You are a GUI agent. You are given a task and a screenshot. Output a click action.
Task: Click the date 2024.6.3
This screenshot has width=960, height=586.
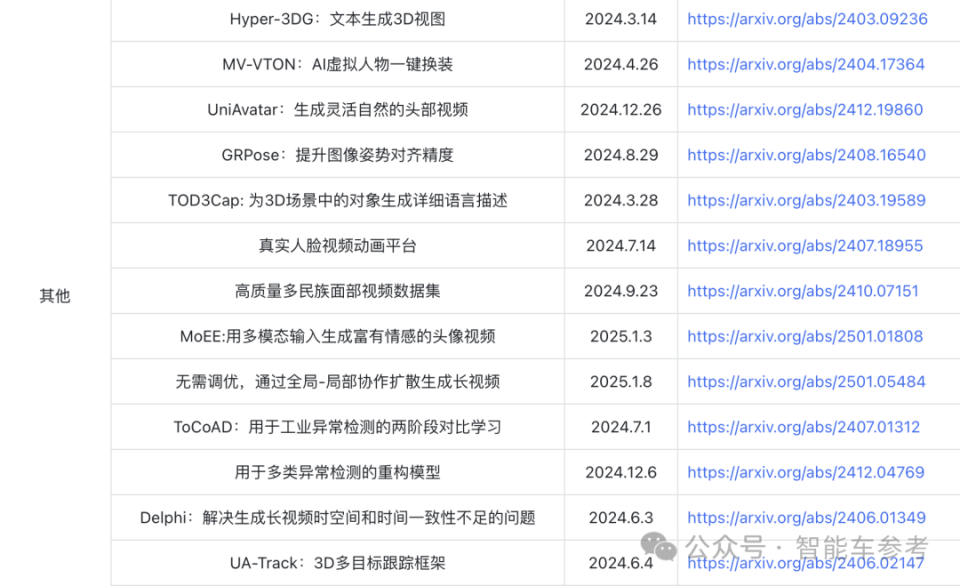621,517
